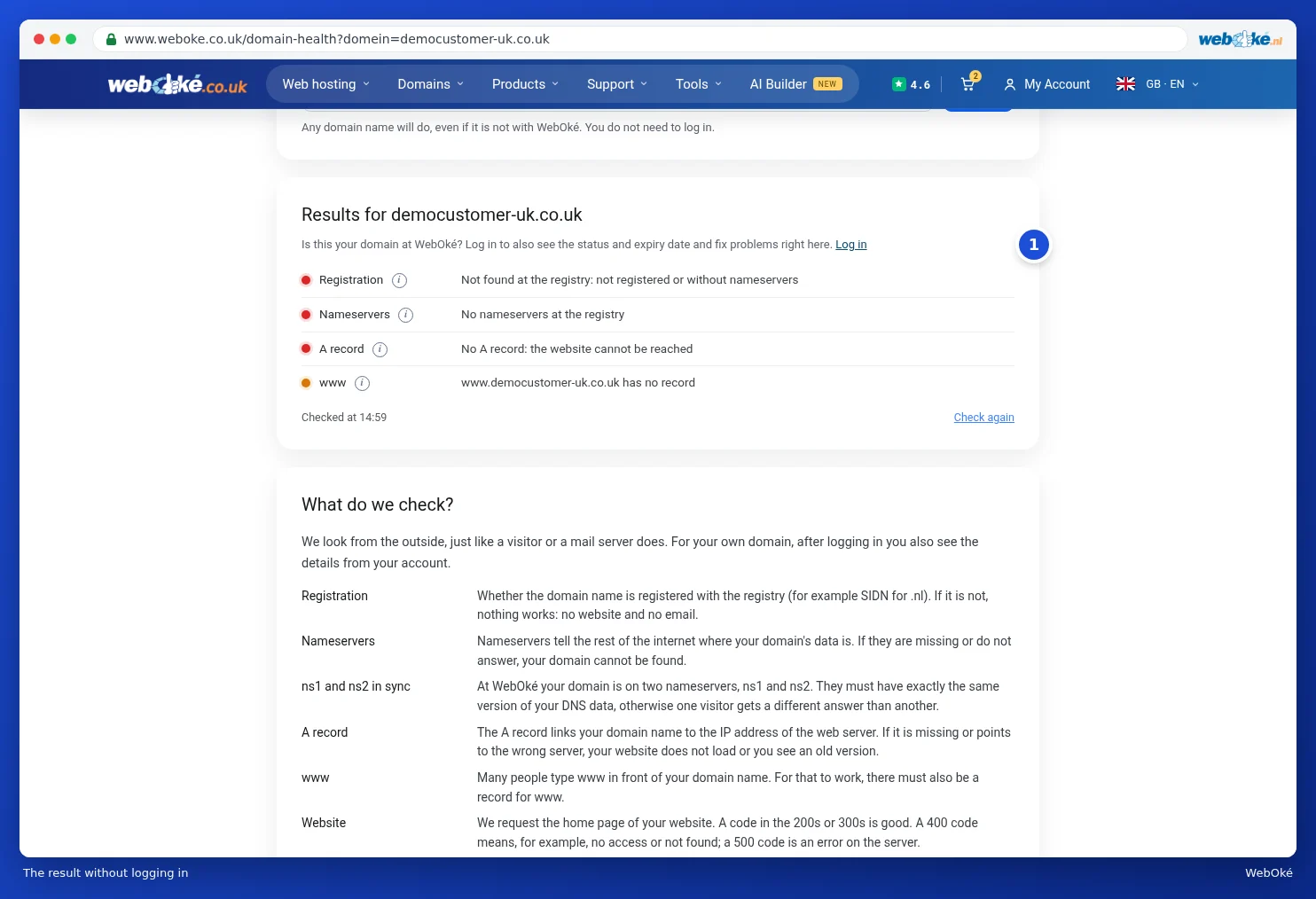This screenshot has height=899, width=1316.
Task: Click the info icon next to A record
Action: (x=380, y=349)
